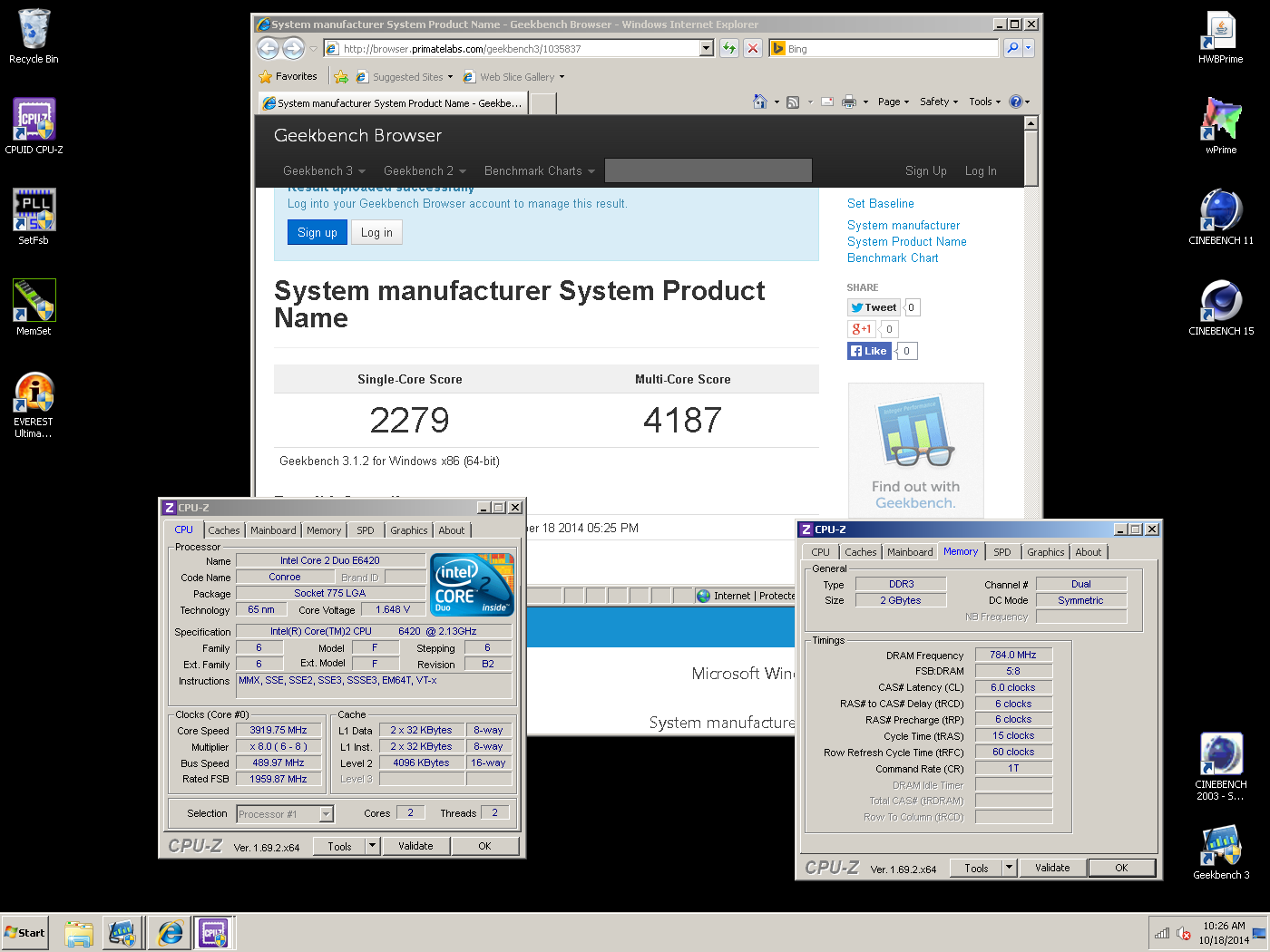The width and height of the screenshot is (1270, 952).
Task: Open Mainboard tab in left CPU-Z window
Action: (273, 530)
